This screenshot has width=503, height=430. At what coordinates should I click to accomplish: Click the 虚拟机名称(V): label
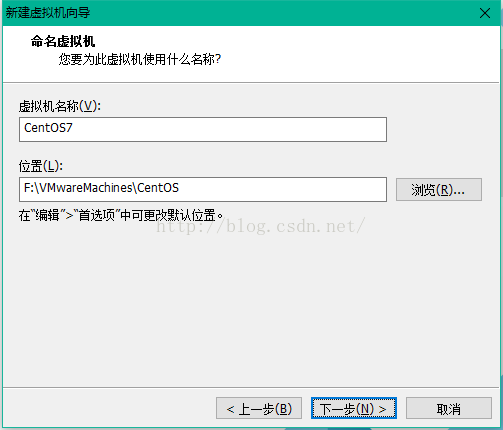(60, 107)
